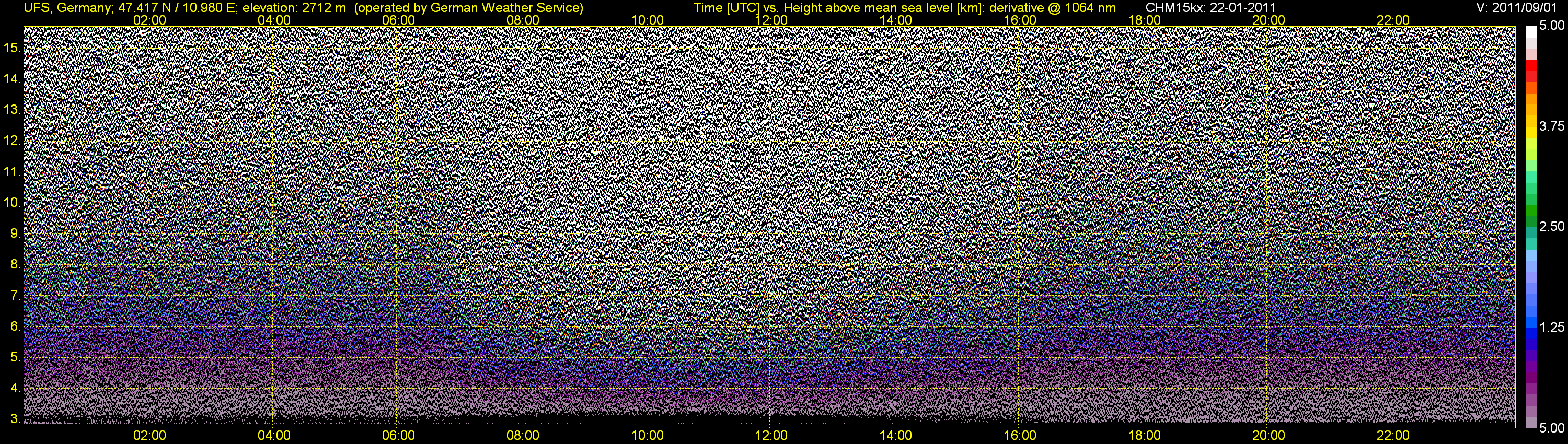The width and height of the screenshot is (1568, 444).
Task: Click the 08:00 label on the bottom time axis
Action: [x=523, y=436]
